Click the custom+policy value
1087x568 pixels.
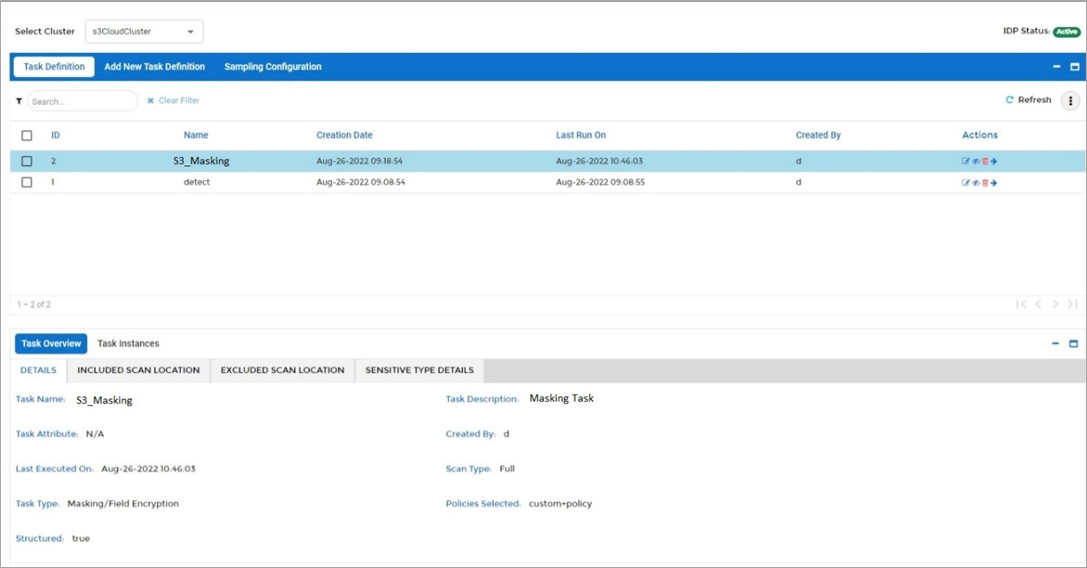tap(560, 504)
